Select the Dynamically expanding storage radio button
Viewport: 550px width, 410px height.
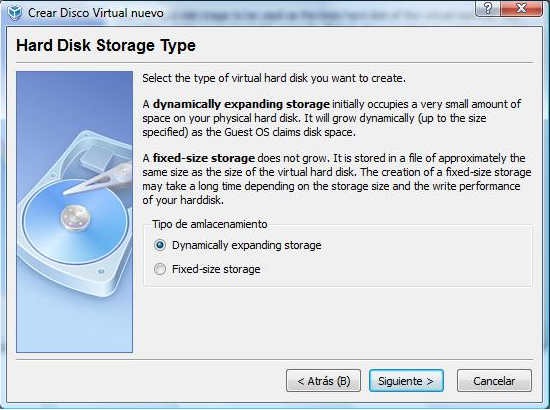pyautogui.click(x=160, y=245)
